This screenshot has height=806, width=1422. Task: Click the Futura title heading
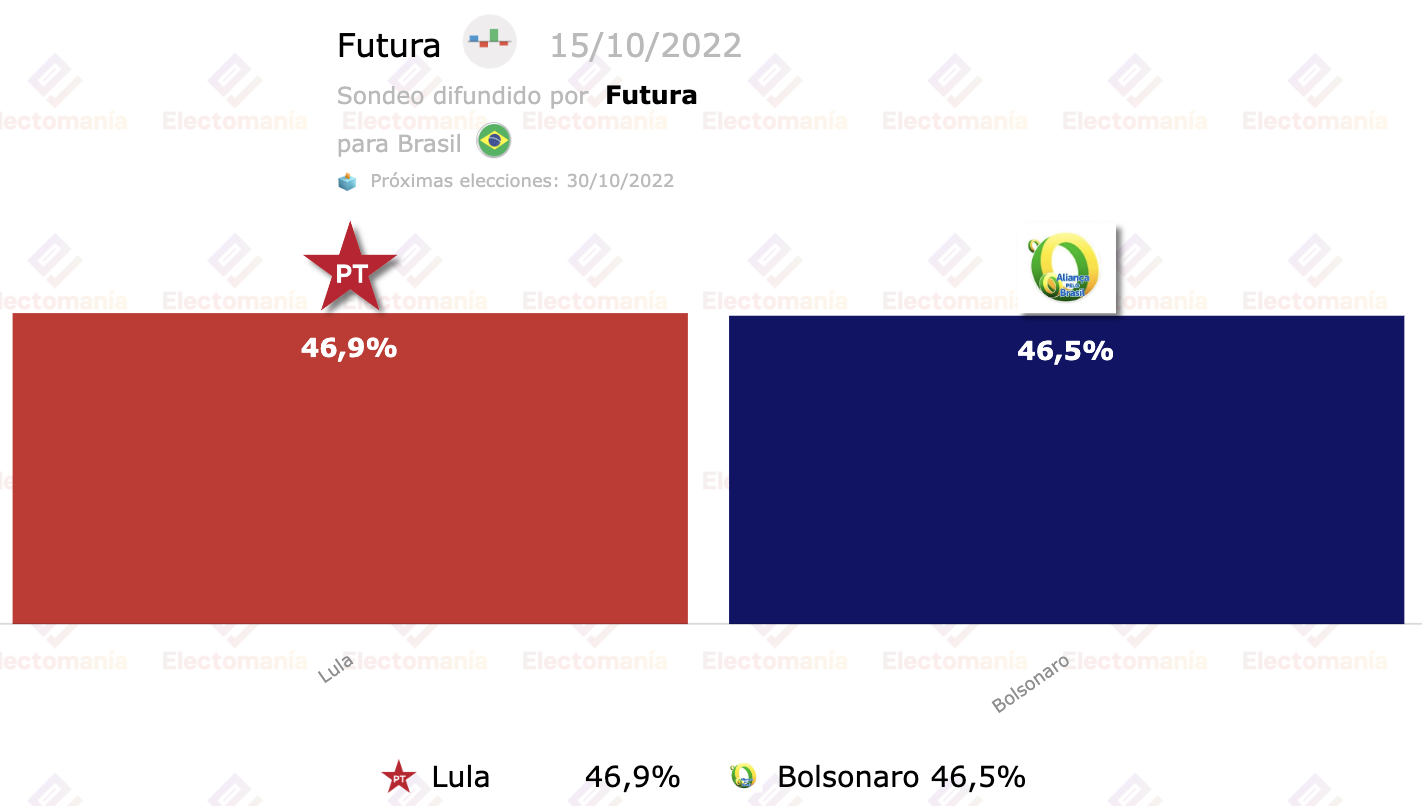389,46
